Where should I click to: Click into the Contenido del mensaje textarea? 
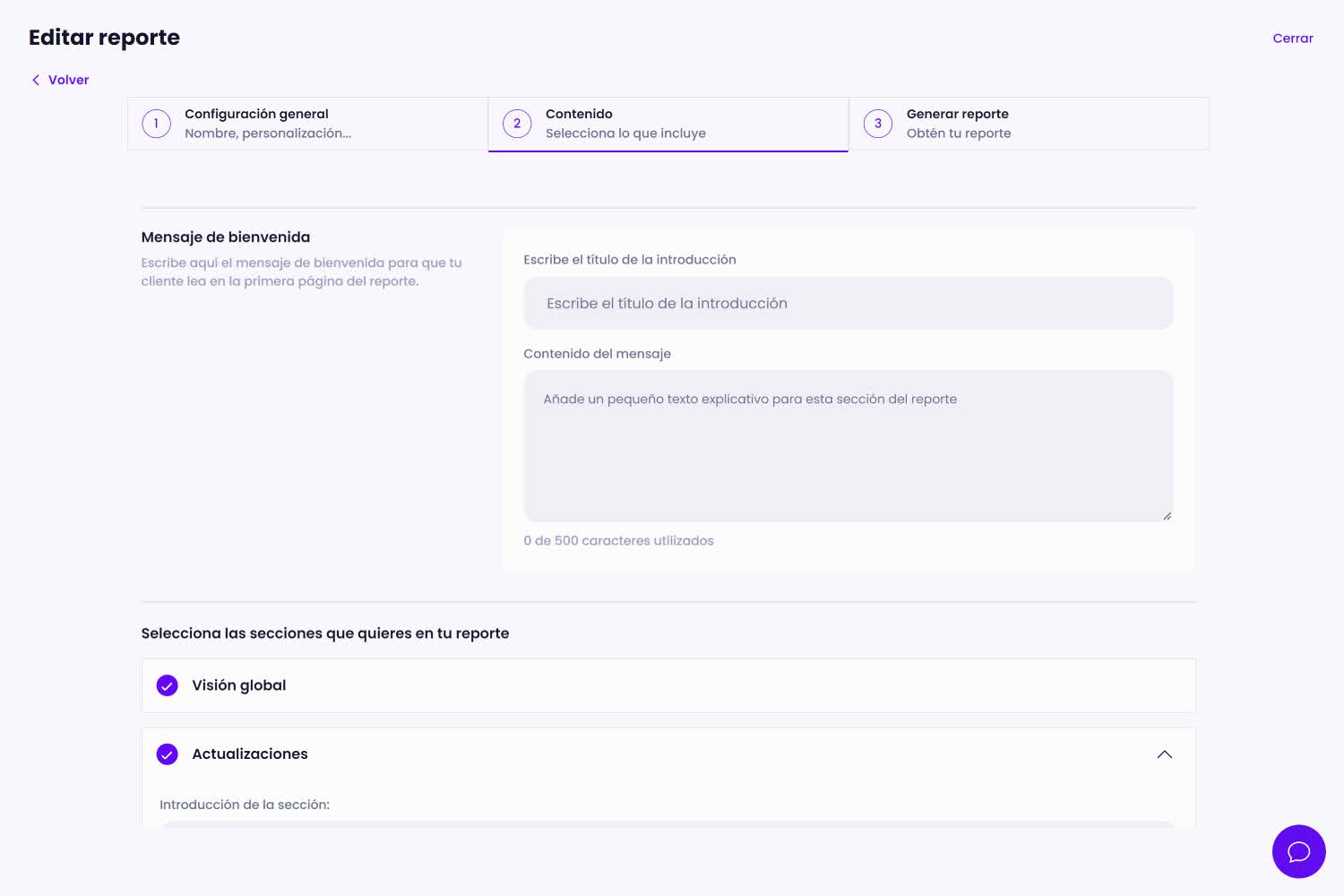point(849,445)
